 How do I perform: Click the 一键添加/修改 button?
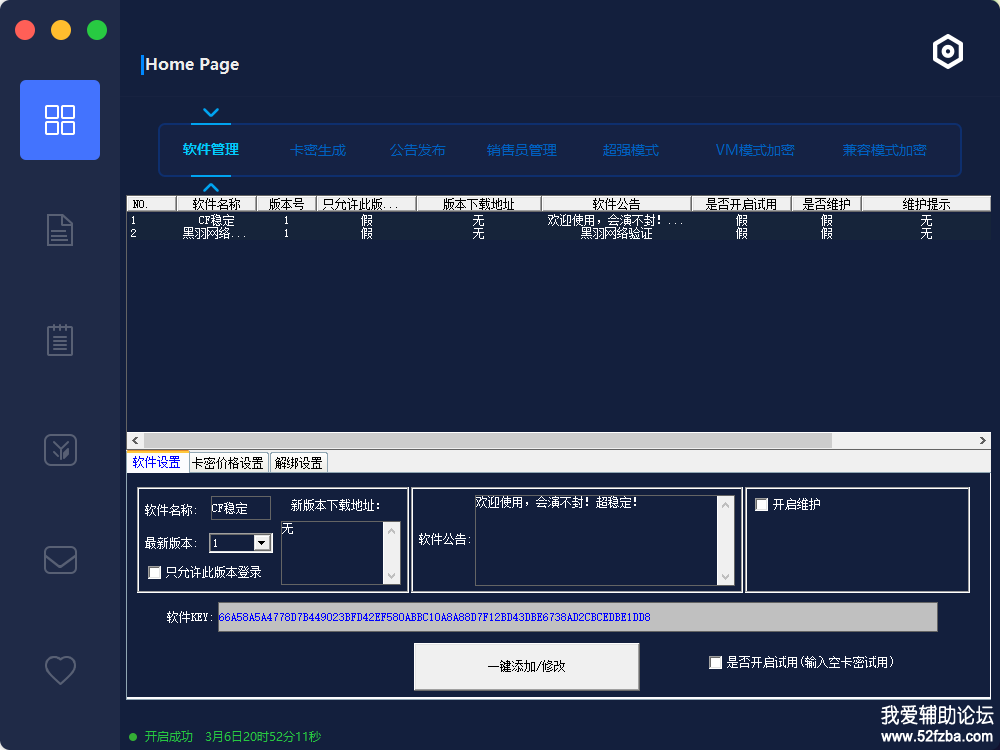[x=526, y=666]
